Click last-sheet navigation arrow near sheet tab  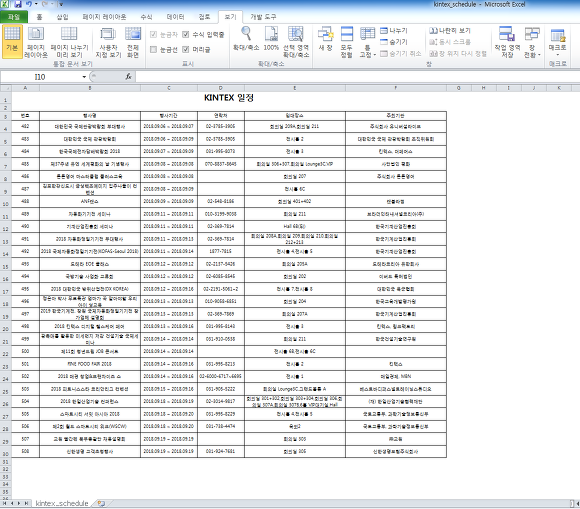[26, 503]
